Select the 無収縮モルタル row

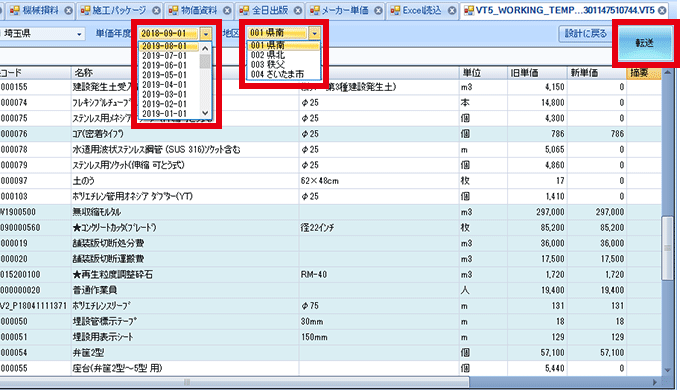click(331, 212)
